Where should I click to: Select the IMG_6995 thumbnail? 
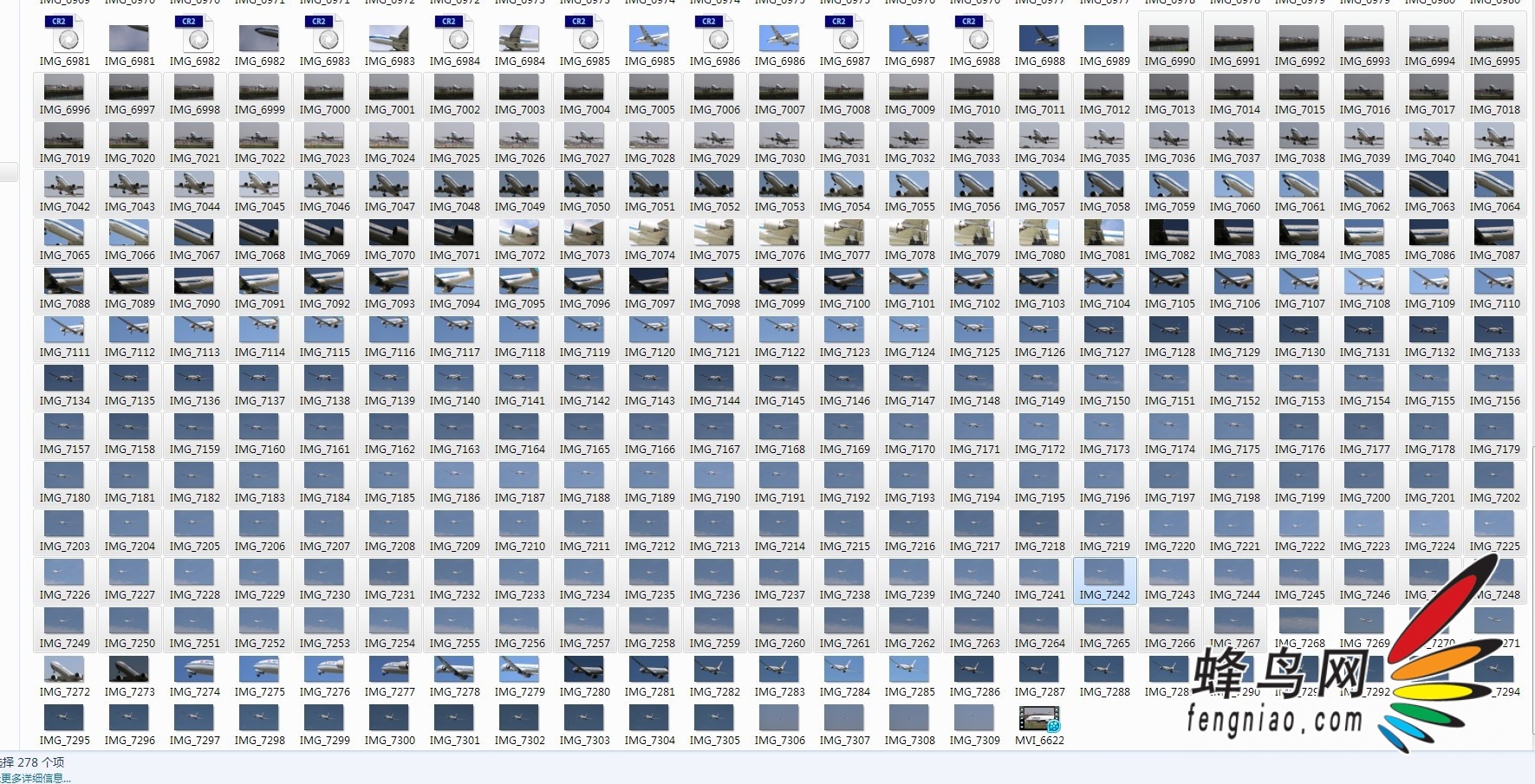pyautogui.click(x=1494, y=38)
